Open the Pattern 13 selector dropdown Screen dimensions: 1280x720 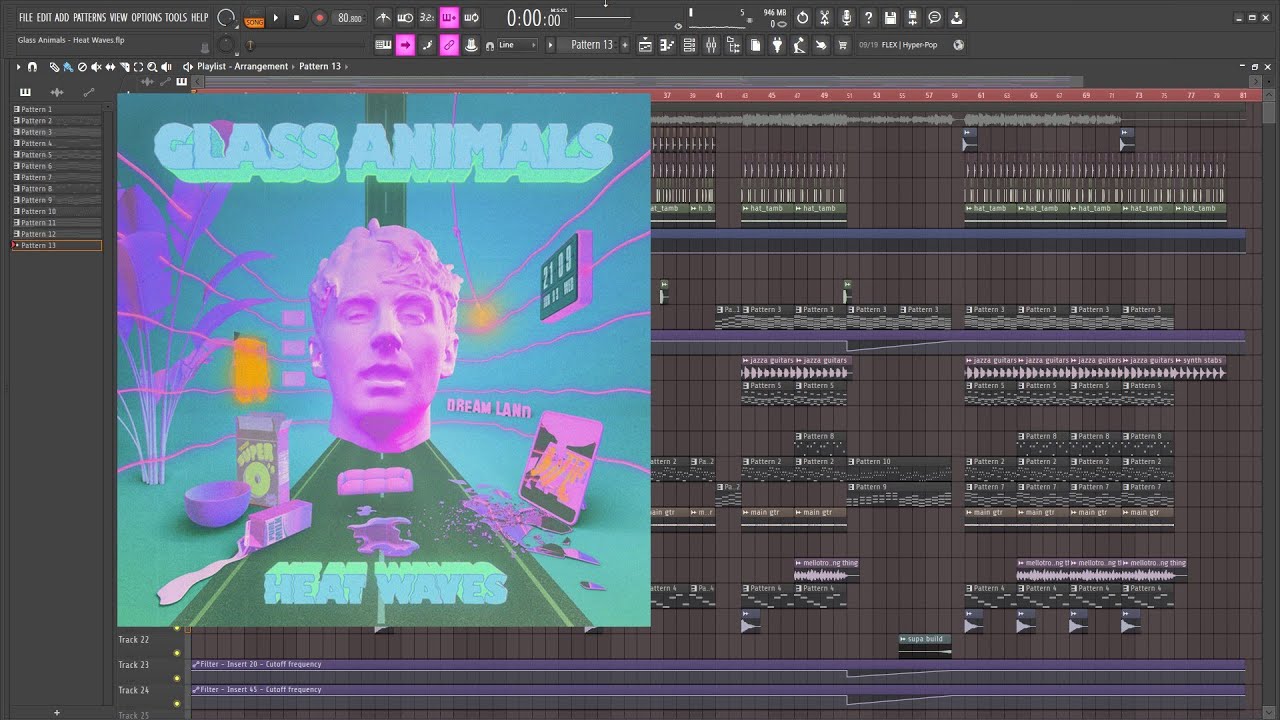point(592,45)
